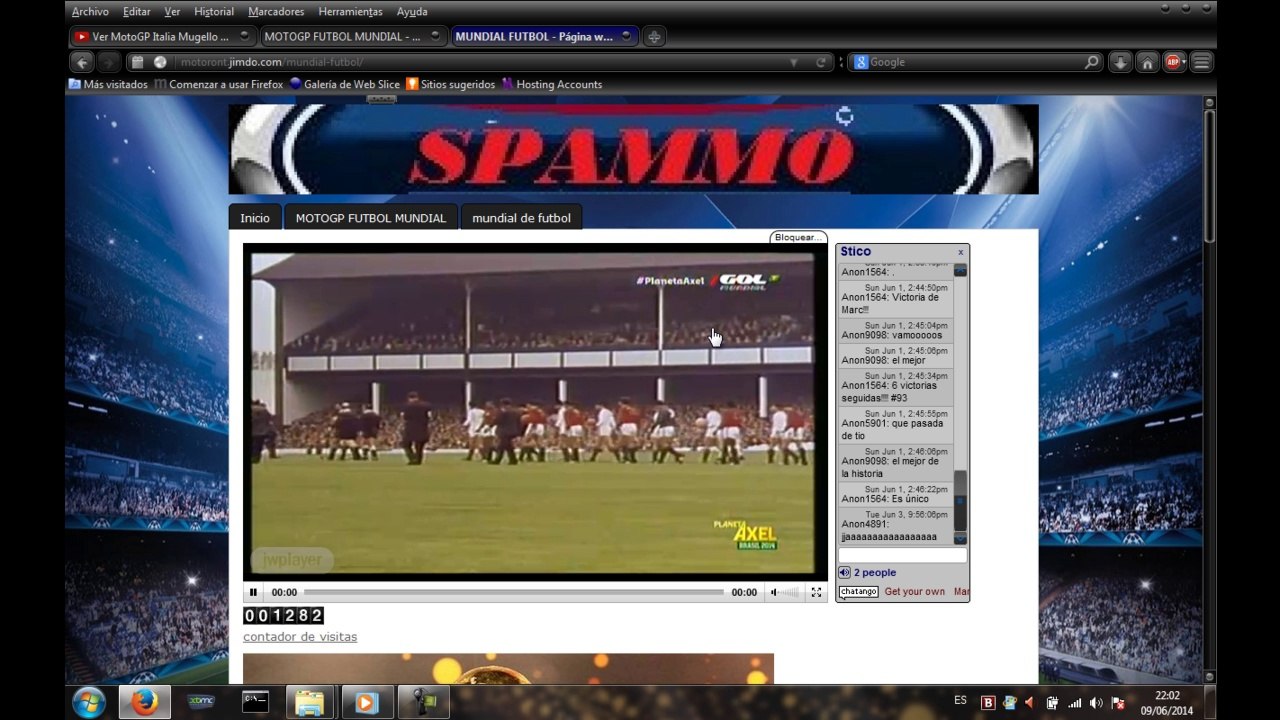Open the media player taskbar icon
Image resolution: width=1280 pixels, height=720 pixels.
(x=365, y=702)
